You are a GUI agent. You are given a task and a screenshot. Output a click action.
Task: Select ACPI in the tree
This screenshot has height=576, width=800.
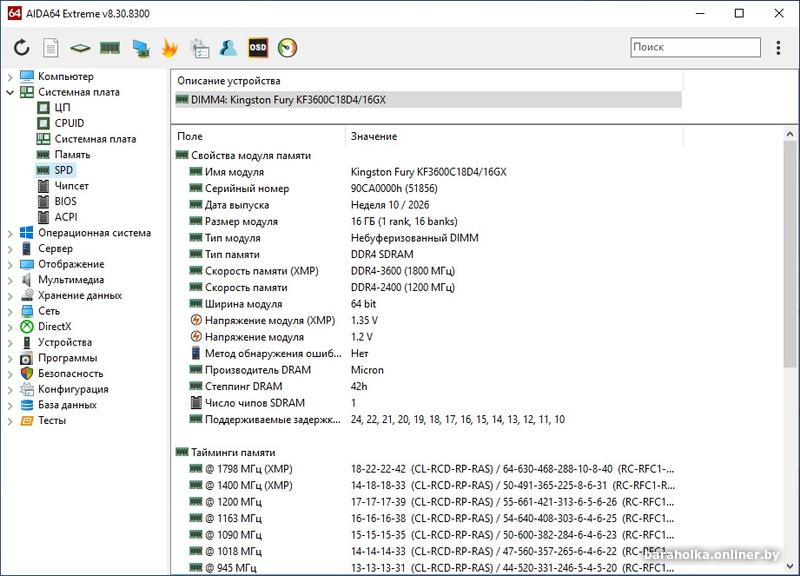coord(66,217)
